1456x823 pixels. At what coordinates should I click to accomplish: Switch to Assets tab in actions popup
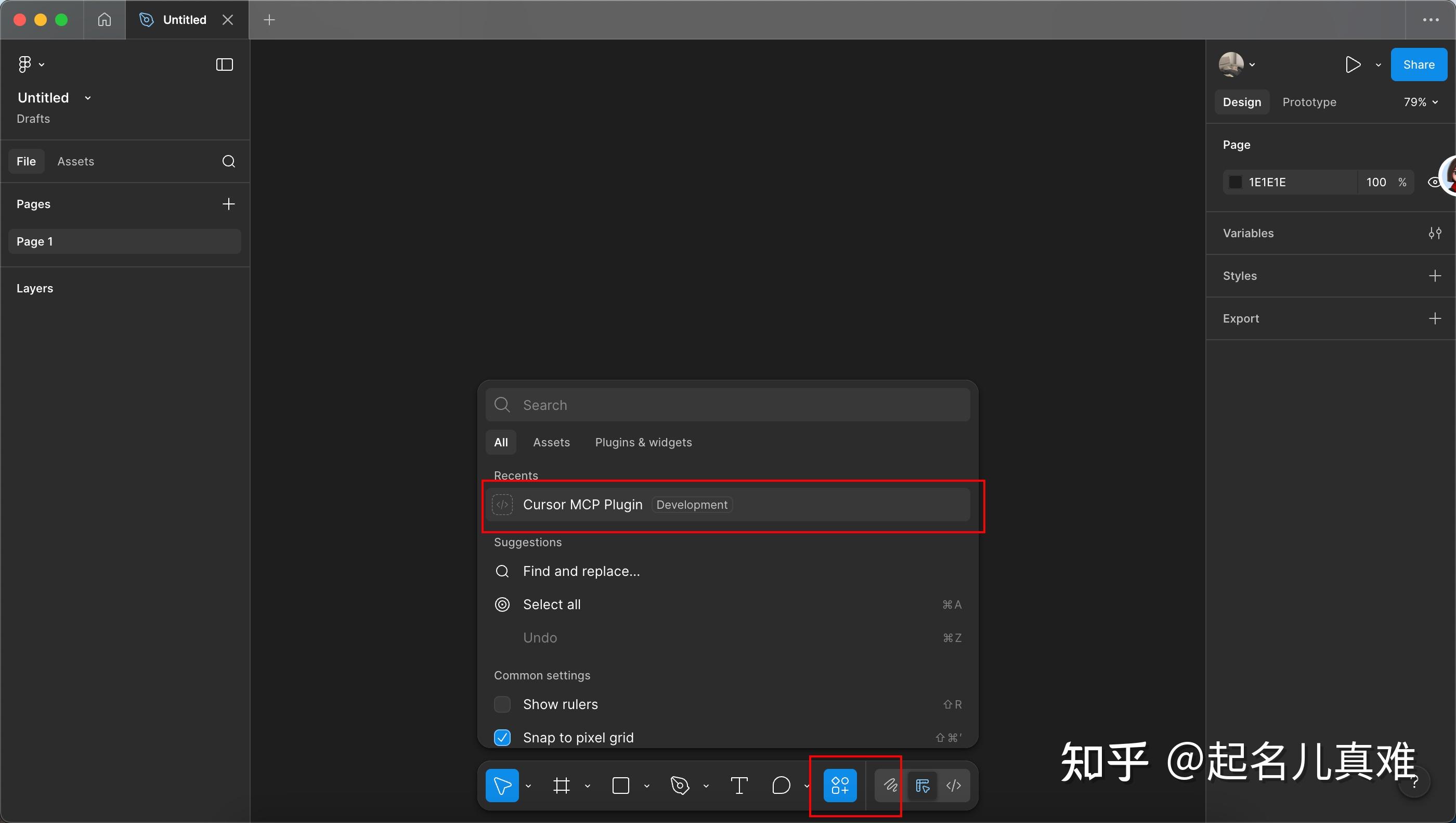551,442
